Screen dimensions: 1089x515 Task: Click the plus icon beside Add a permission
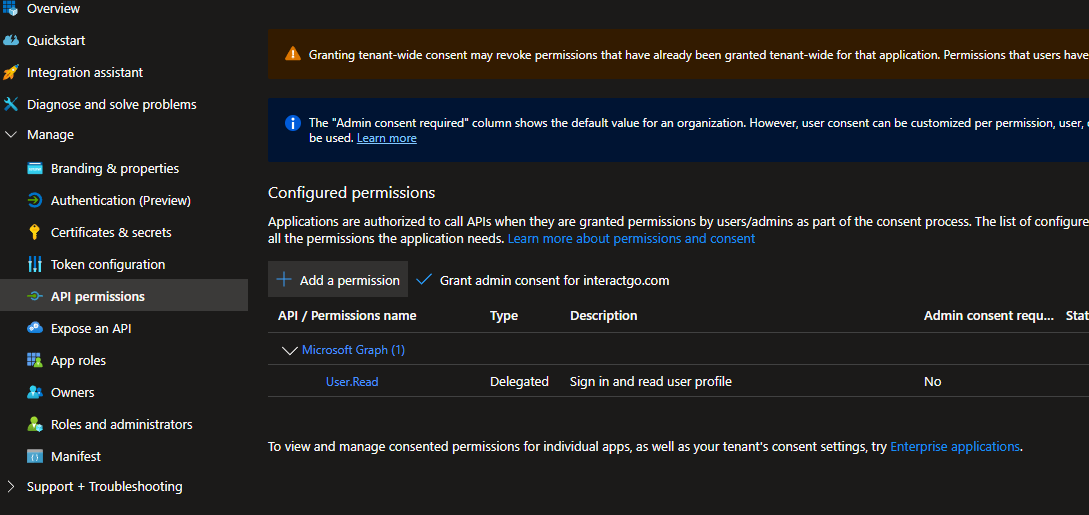click(283, 280)
